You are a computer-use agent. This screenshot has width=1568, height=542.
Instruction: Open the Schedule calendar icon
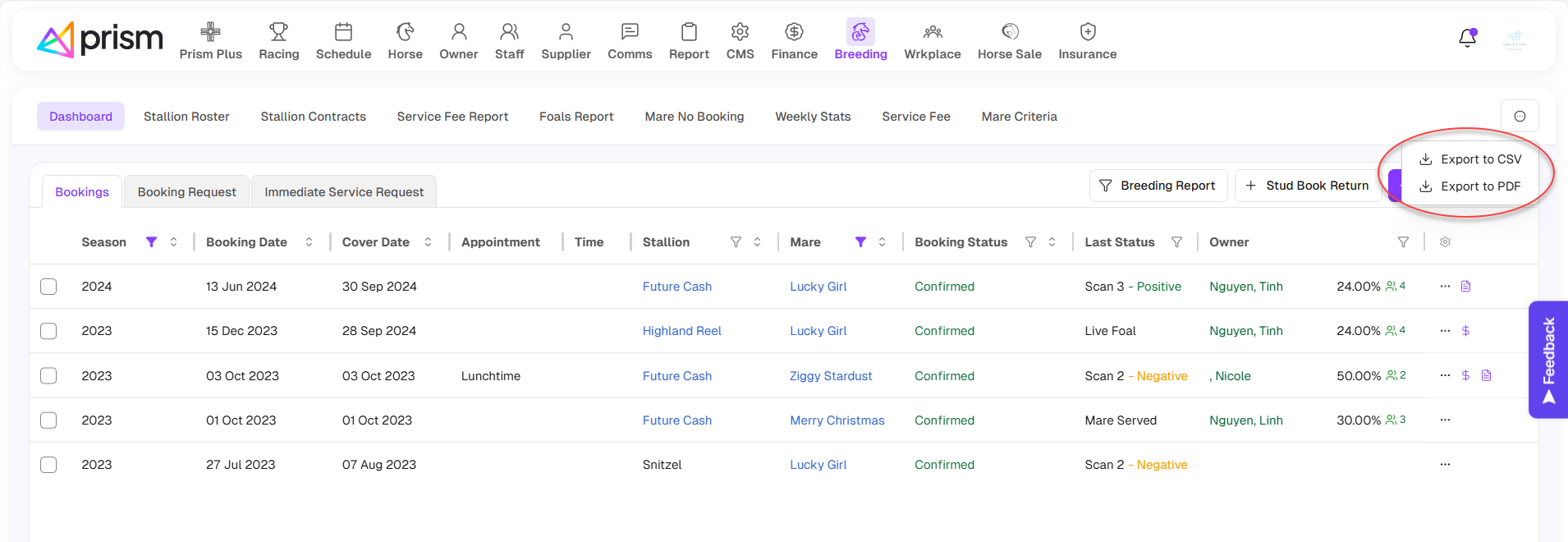tap(343, 33)
